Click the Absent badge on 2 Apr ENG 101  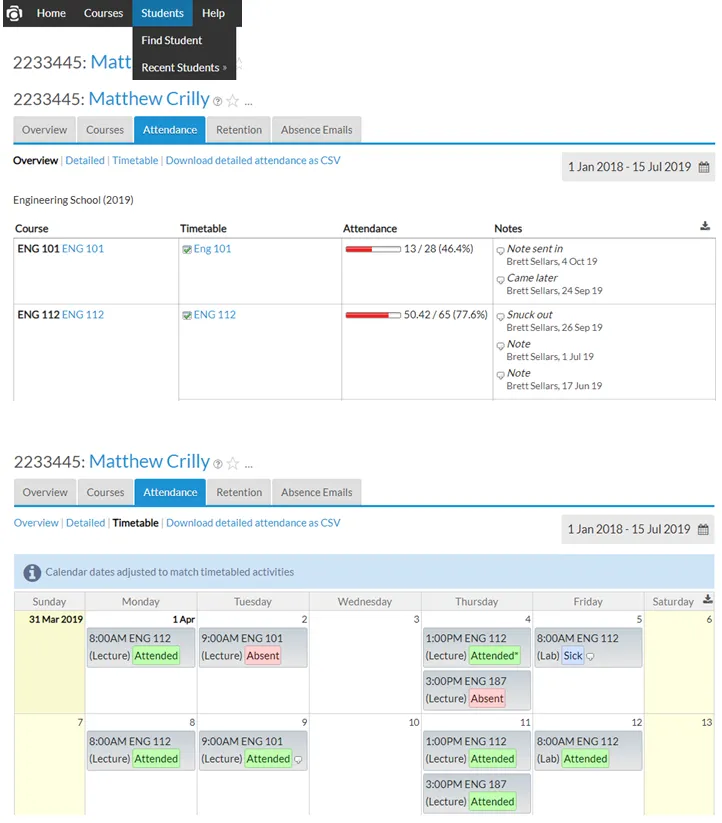[263, 656]
